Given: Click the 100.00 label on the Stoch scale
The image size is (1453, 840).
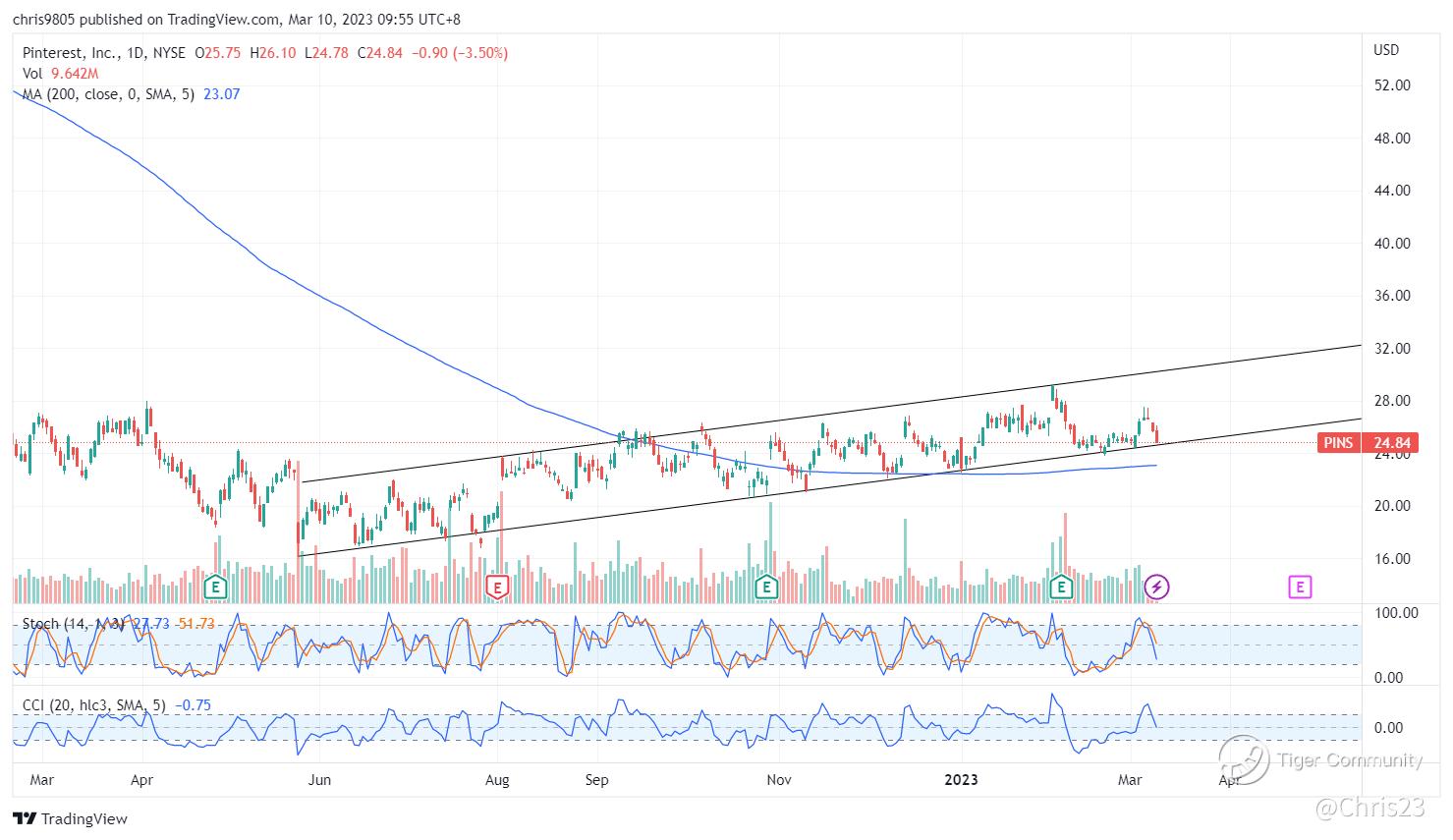Looking at the screenshot, I should coord(1395,613).
